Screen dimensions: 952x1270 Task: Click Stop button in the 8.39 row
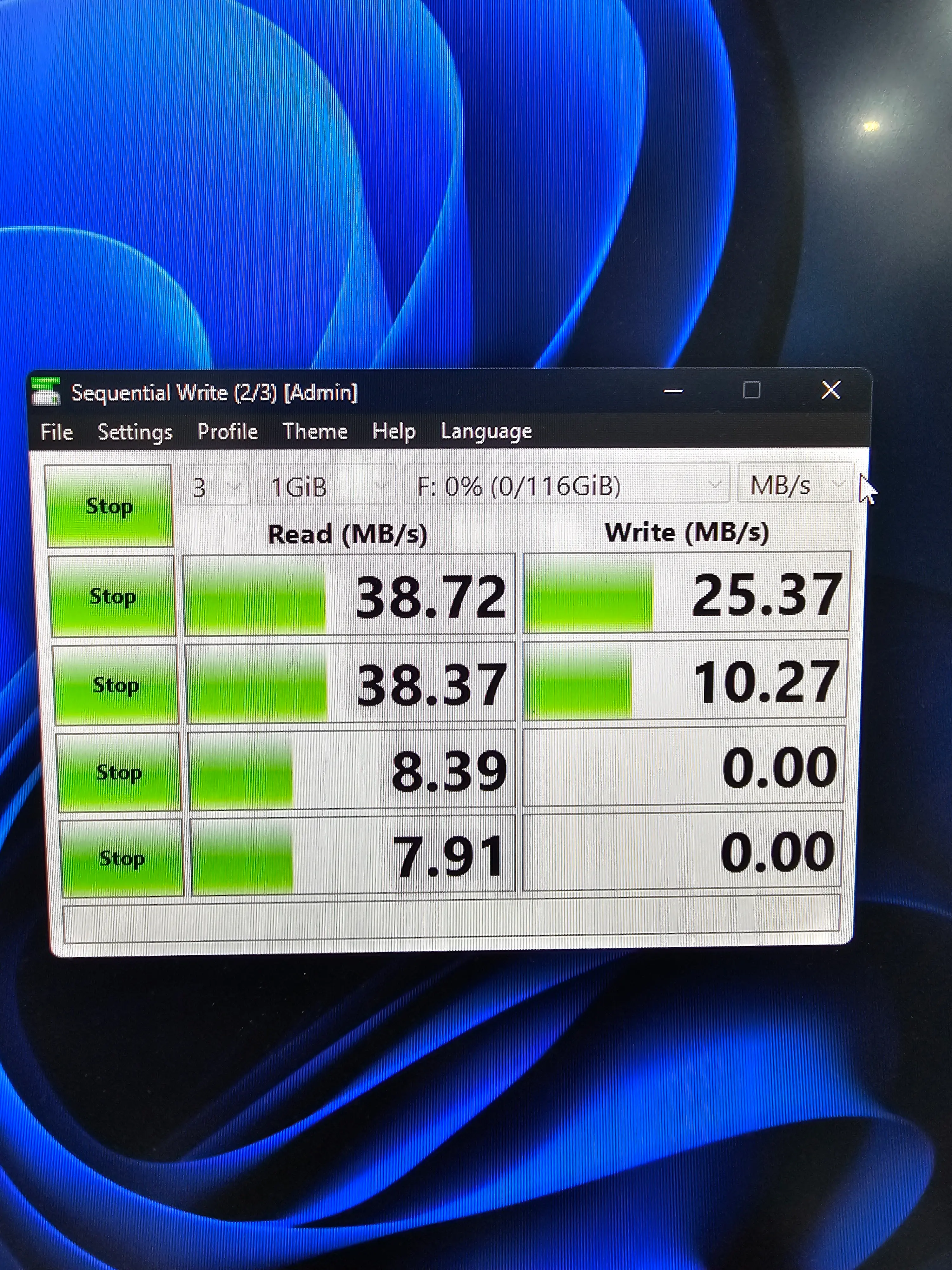tap(119, 772)
